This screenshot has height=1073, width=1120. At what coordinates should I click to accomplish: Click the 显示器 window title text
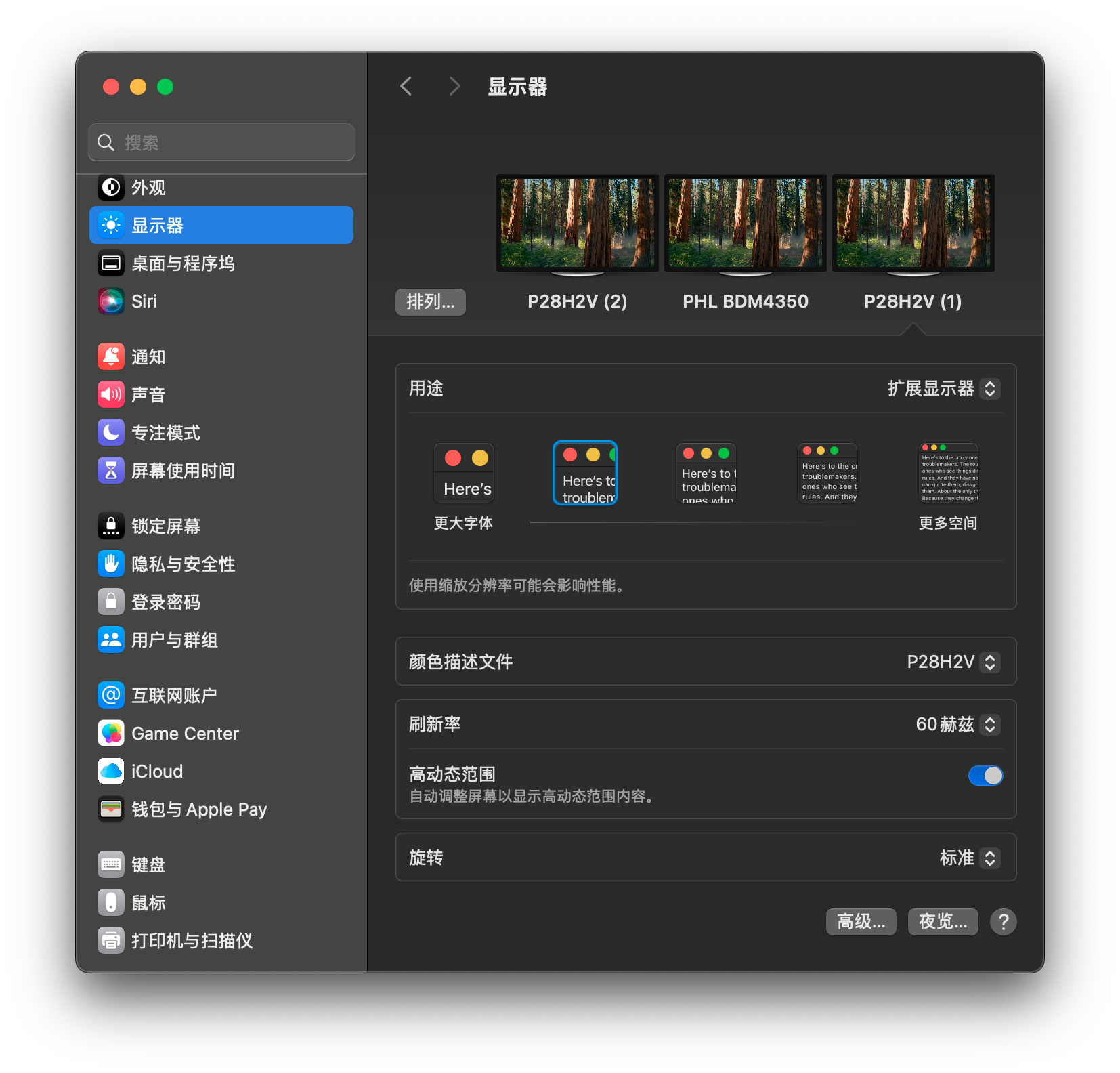[x=517, y=87]
